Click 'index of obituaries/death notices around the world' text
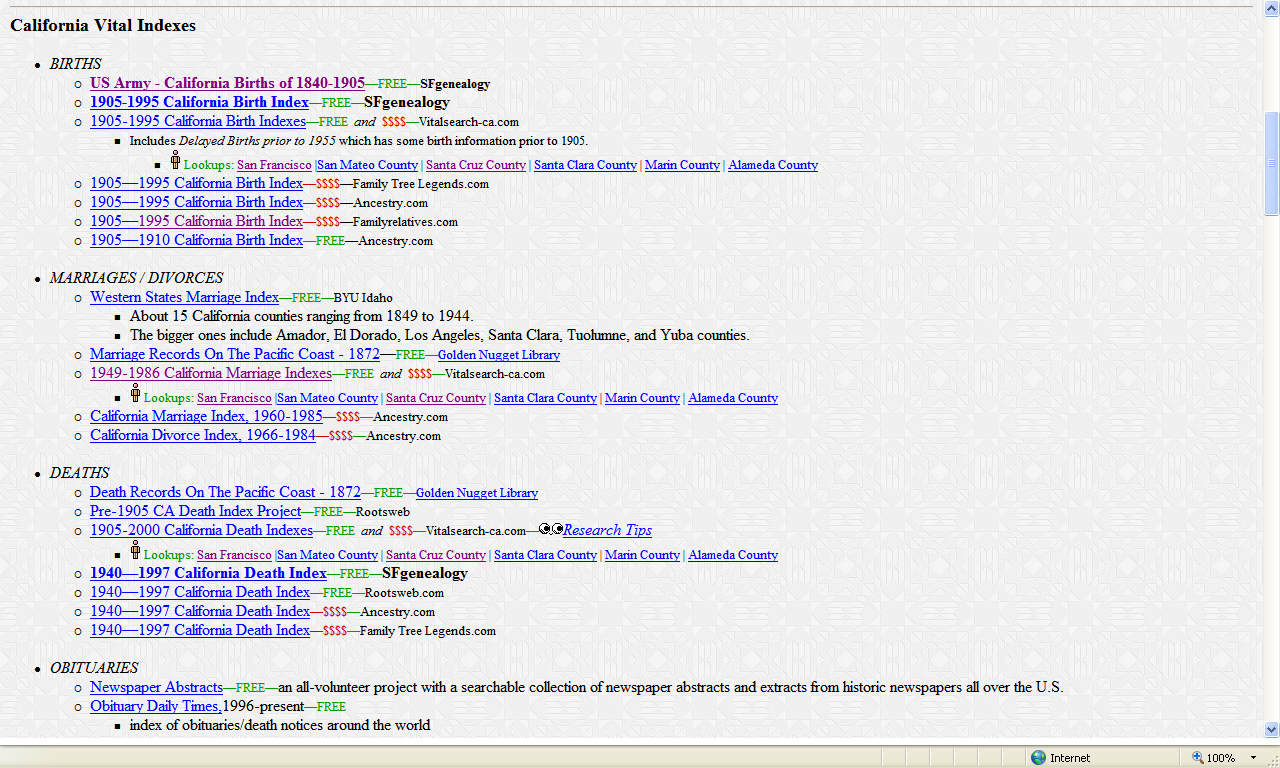Screen dimensions: 1280x768 click(x=280, y=725)
